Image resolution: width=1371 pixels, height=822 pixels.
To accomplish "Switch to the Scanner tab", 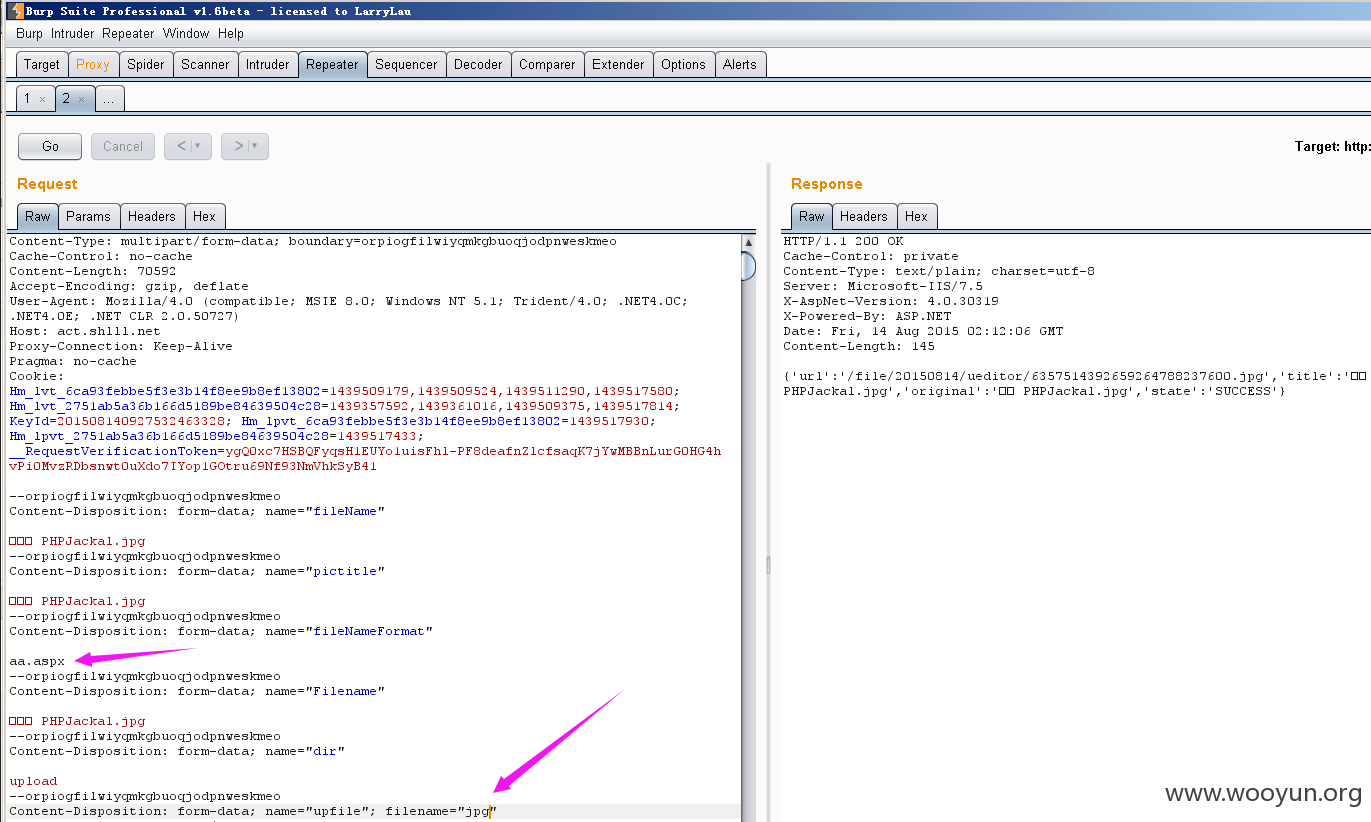I will click(205, 64).
